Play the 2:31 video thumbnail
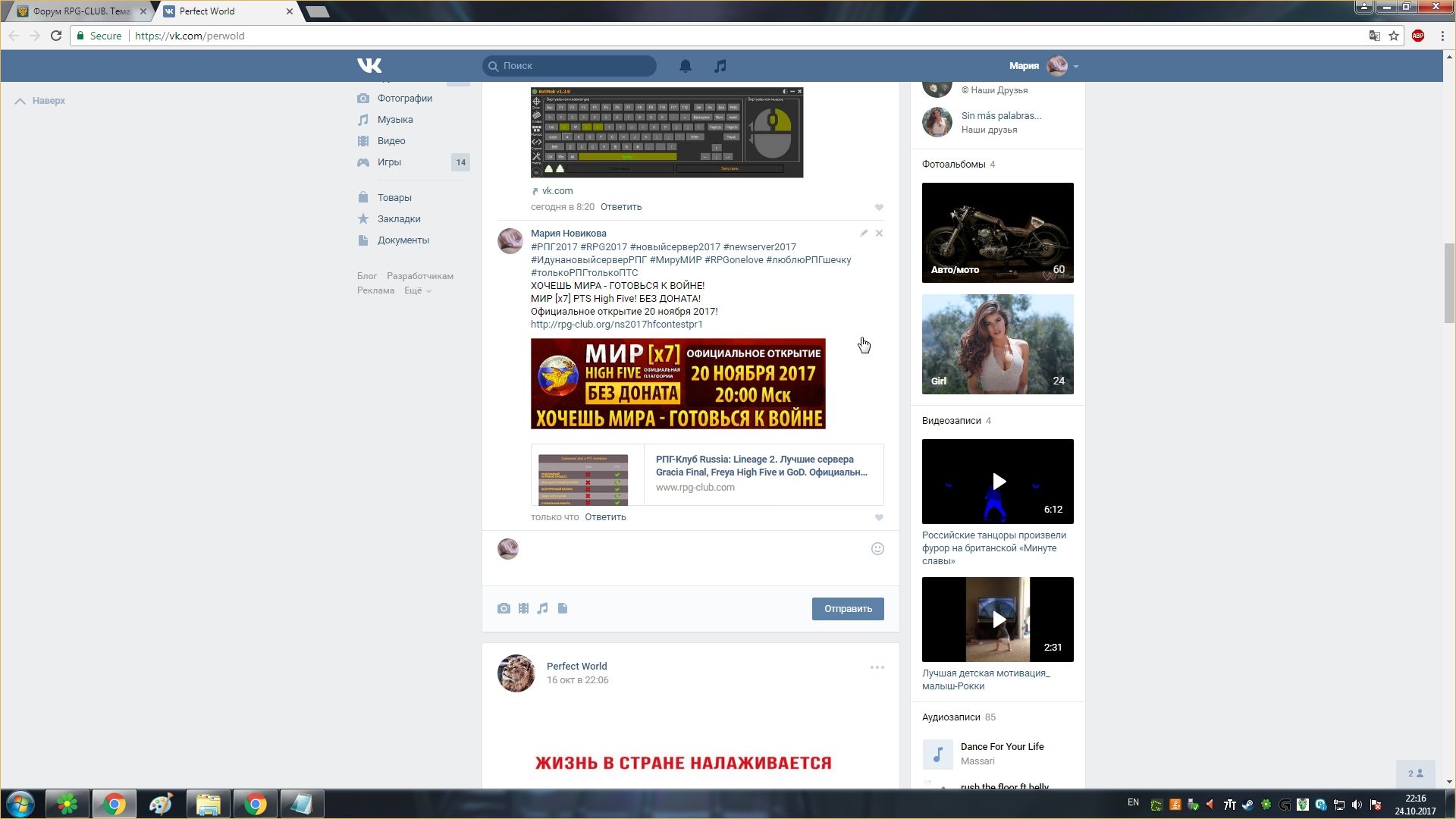 (x=998, y=620)
